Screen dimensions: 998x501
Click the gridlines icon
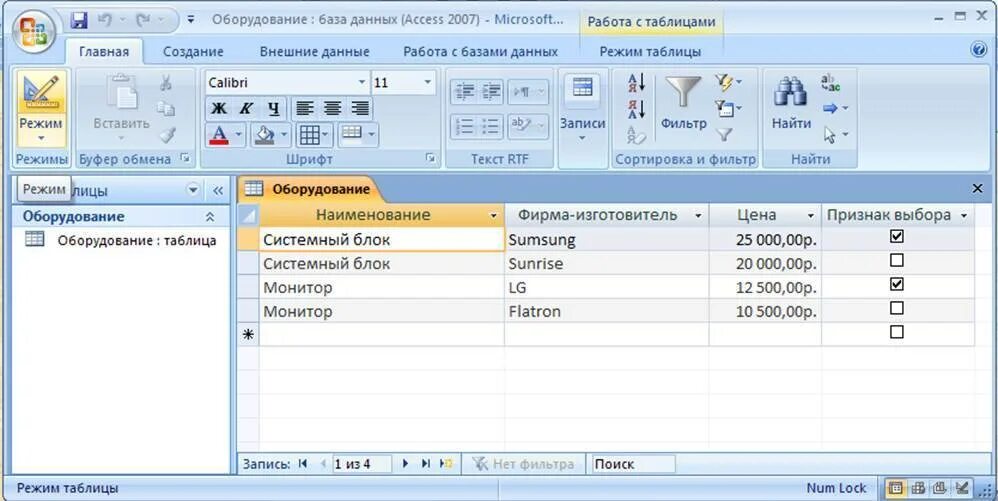pyautogui.click(x=309, y=134)
